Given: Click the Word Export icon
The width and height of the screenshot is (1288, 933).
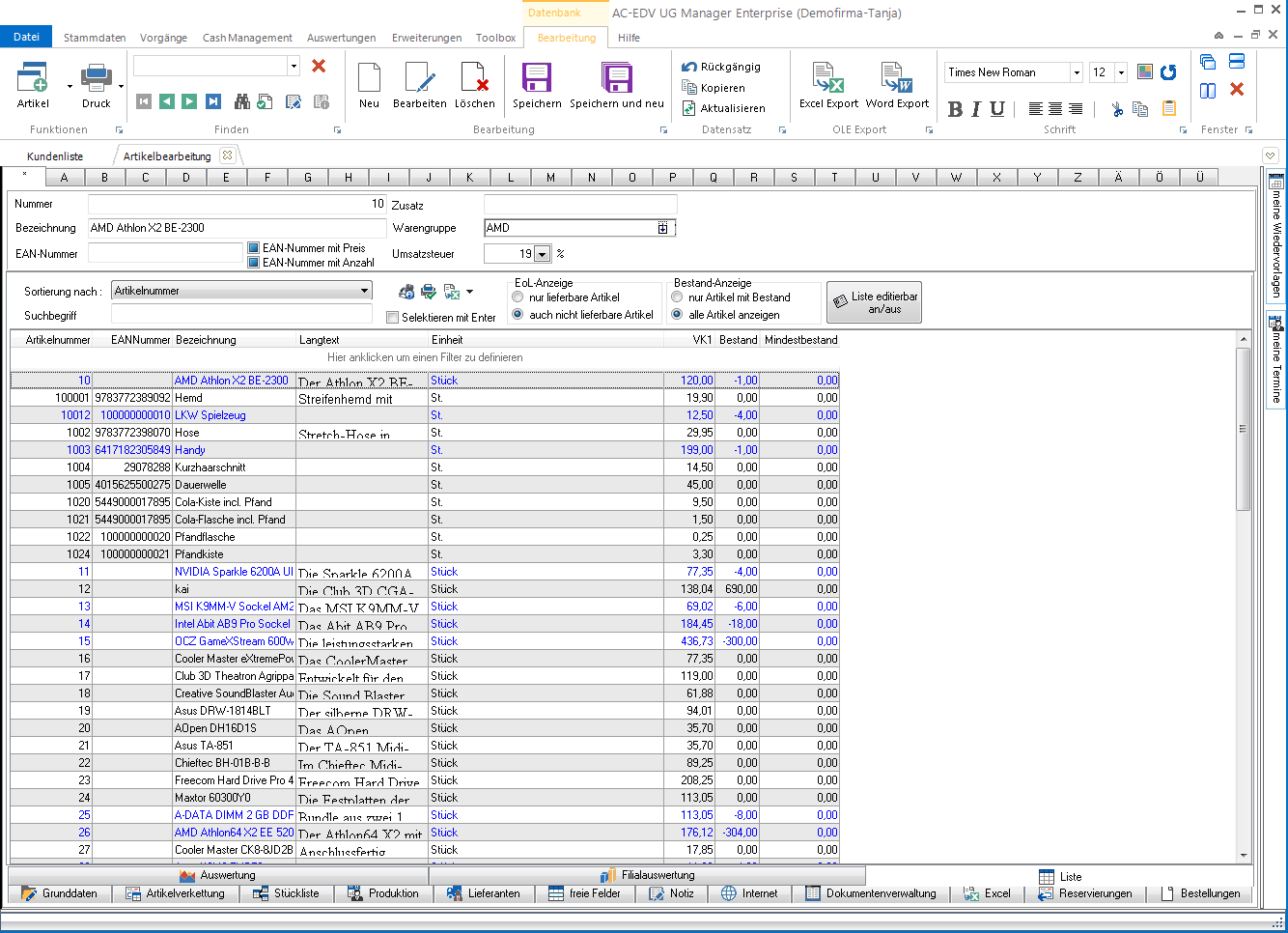Looking at the screenshot, I should pyautogui.click(x=896, y=79).
